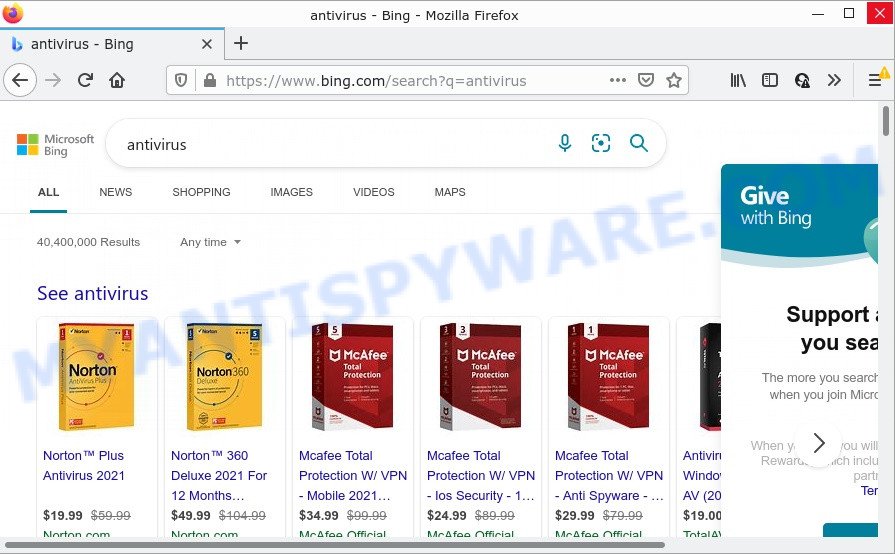Click the $29.99 McAfee product image
Viewport: 895px width, 554px height.
tap(608, 377)
